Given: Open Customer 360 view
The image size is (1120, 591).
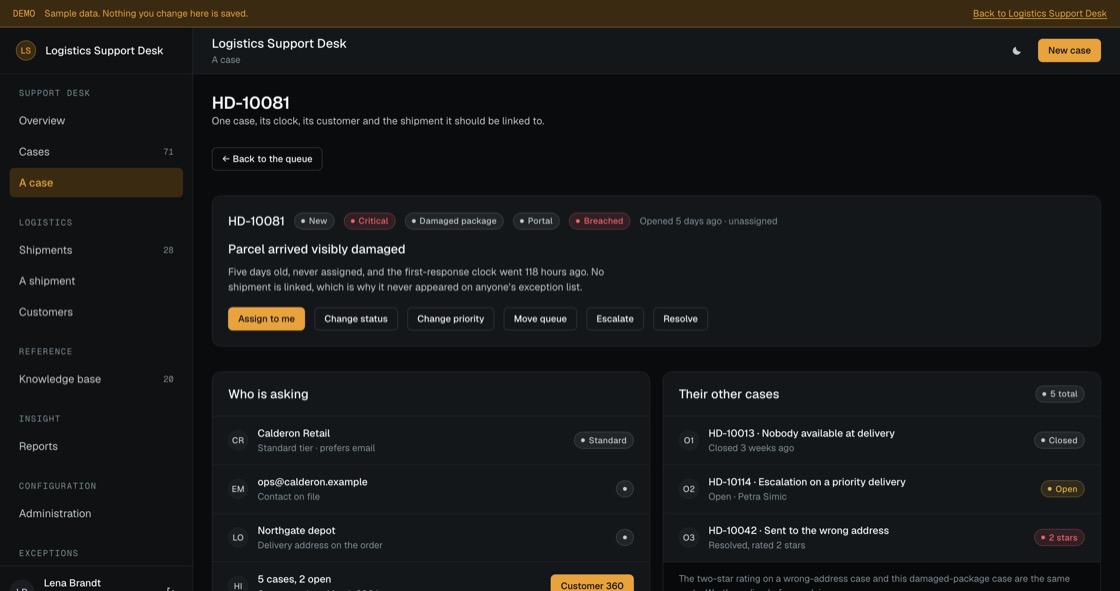Looking at the screenshot, I should (591, 583).
